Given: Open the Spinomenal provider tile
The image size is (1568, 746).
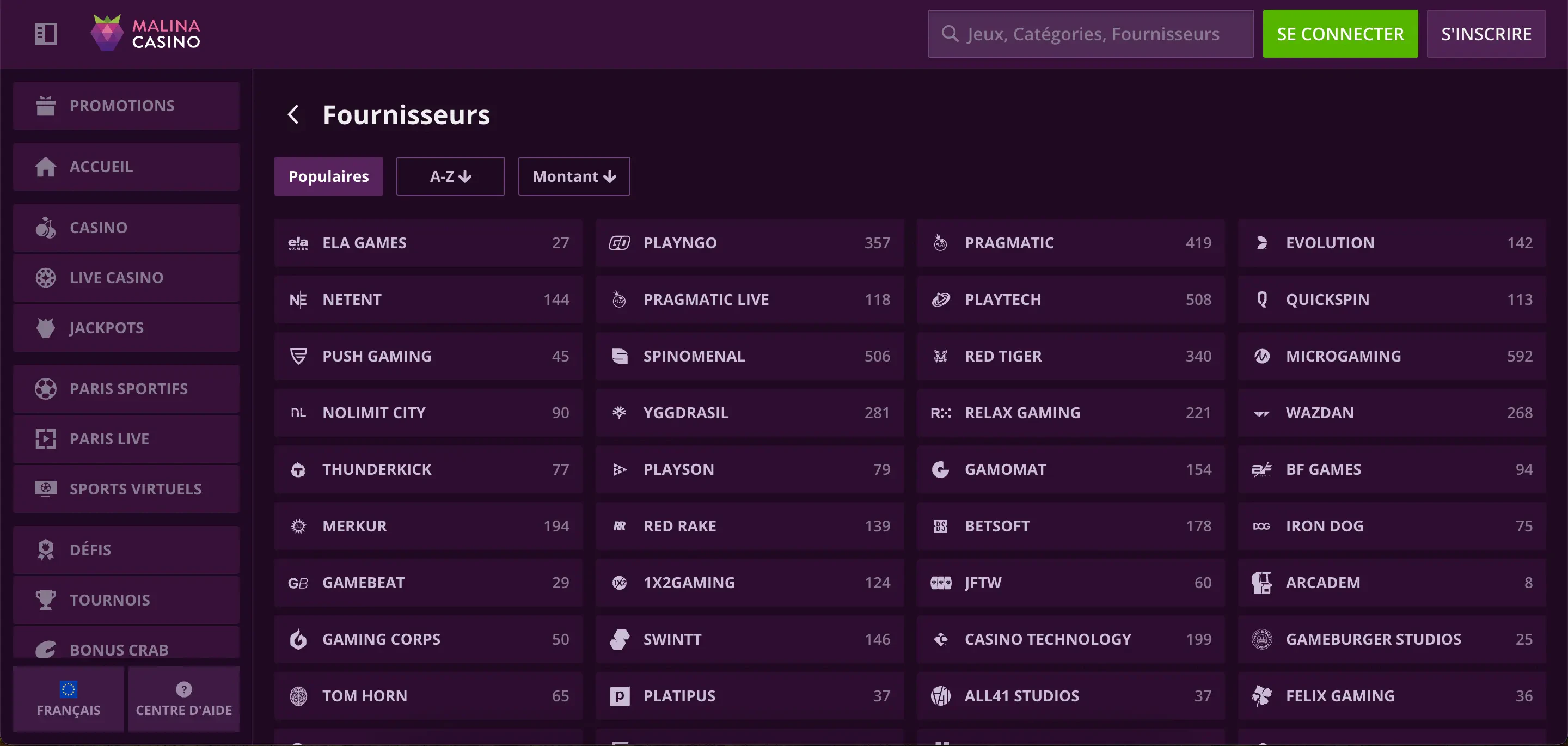Looking at the screenshot, I should tap(749, 356).
